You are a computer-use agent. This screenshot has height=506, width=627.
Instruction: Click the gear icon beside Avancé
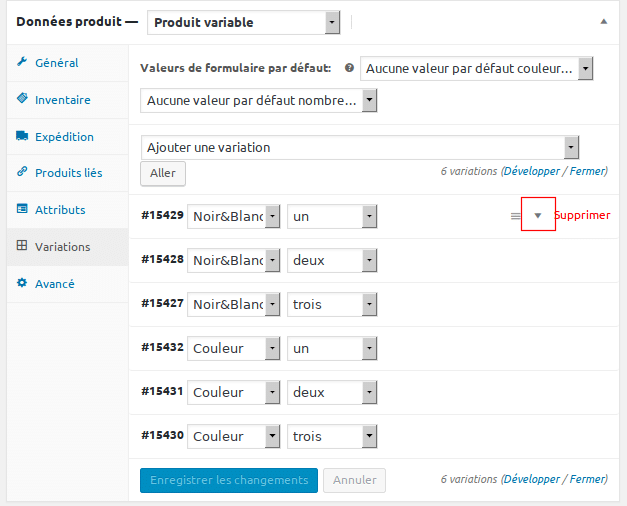(x=22, y=283)
